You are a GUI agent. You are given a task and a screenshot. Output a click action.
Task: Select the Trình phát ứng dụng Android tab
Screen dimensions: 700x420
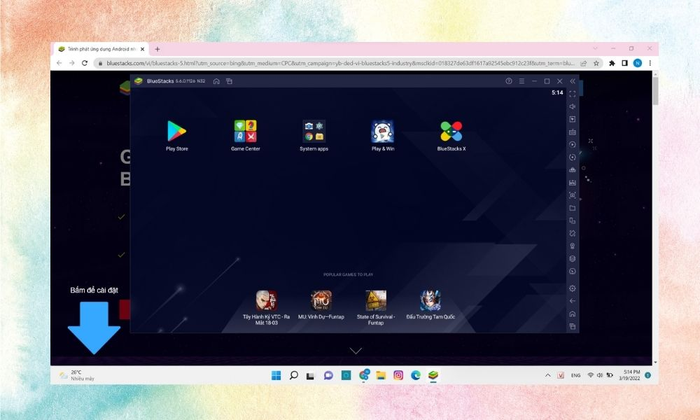(x=101, y=49)
